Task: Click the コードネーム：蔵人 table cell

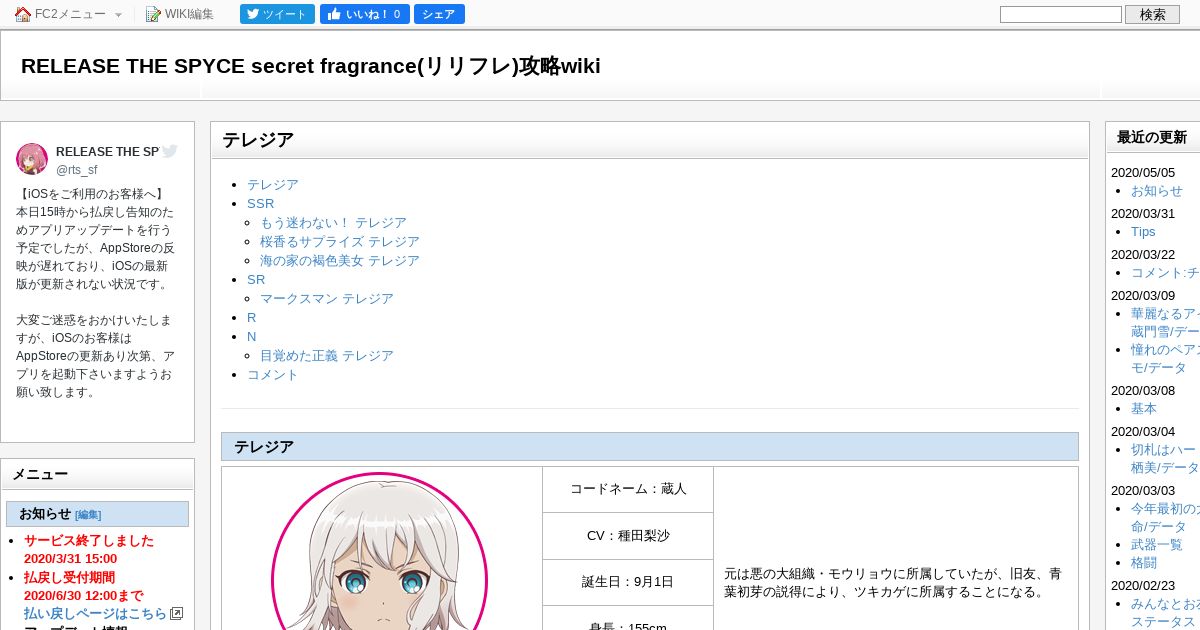Action: (628, 490)
